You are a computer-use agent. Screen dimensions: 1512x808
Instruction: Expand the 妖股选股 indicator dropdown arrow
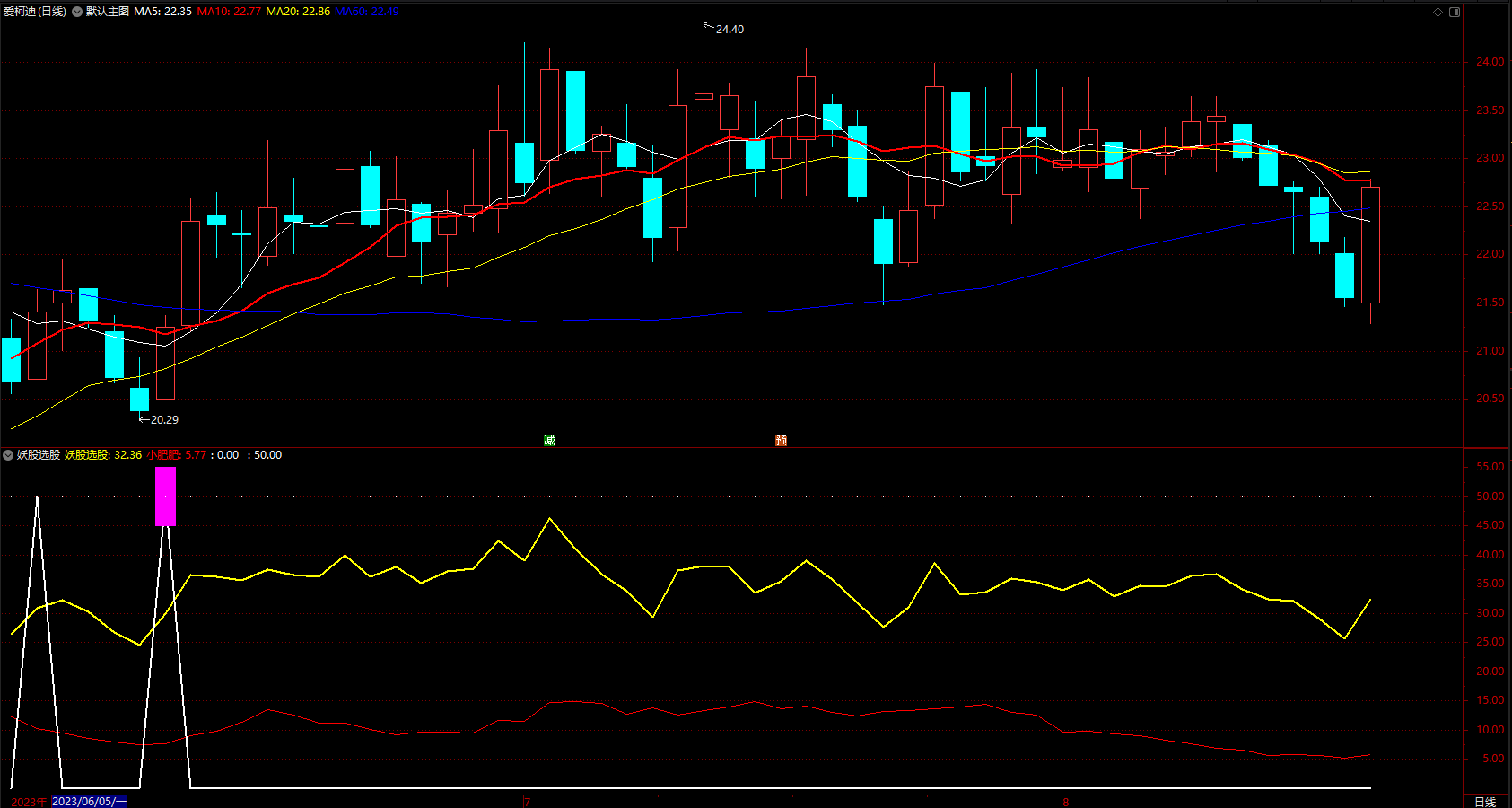(8, 455)
